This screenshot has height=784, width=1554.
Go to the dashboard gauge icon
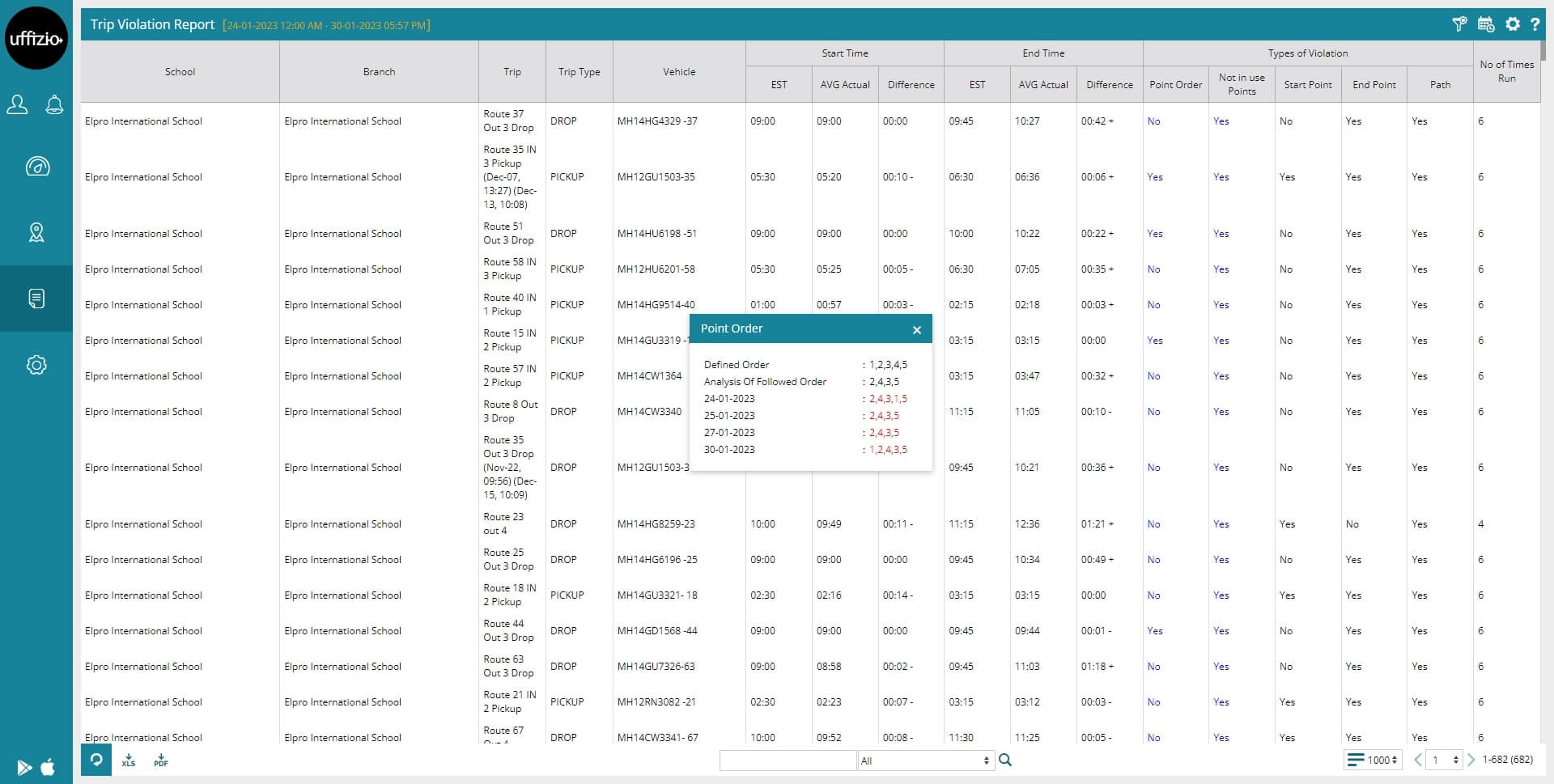(x=37, y=167)
